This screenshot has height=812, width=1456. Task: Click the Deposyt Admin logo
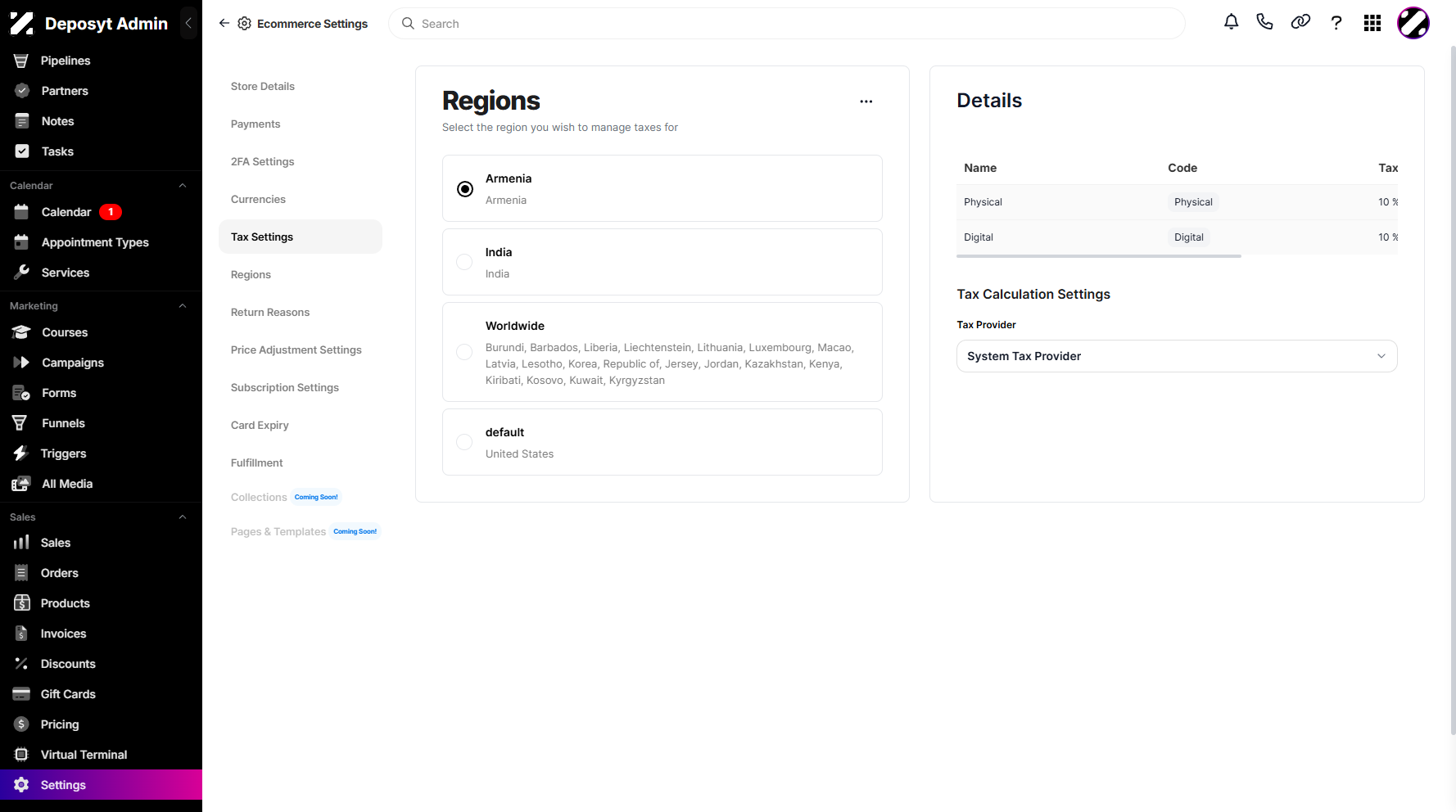[22, 23]
